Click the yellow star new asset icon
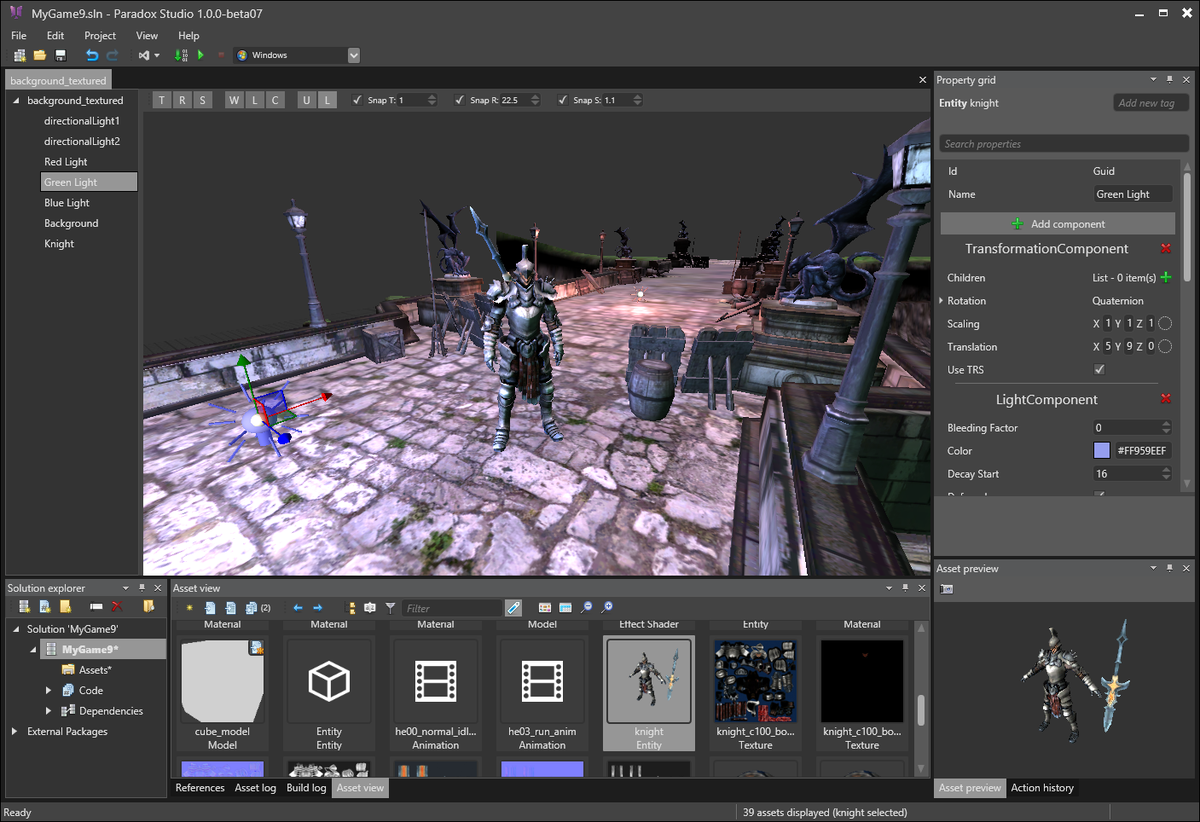 (x=189, y=607)
